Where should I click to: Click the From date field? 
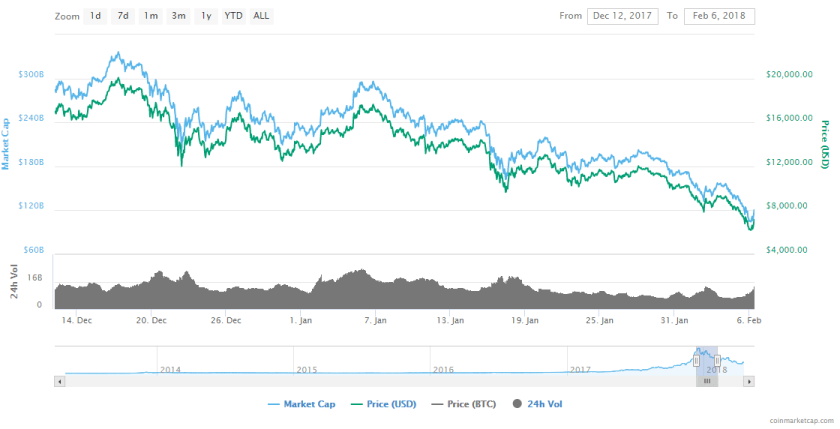(623, 16)
